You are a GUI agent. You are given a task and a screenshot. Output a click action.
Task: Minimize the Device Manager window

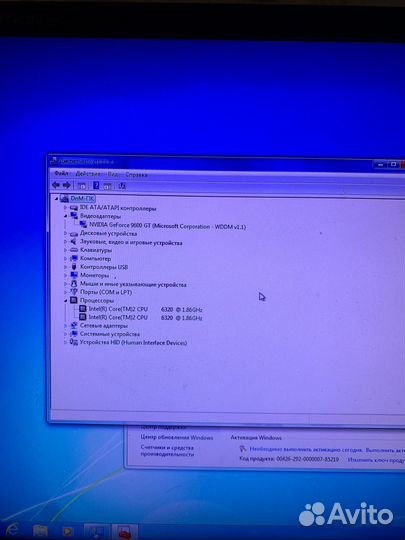click(380, 165)
